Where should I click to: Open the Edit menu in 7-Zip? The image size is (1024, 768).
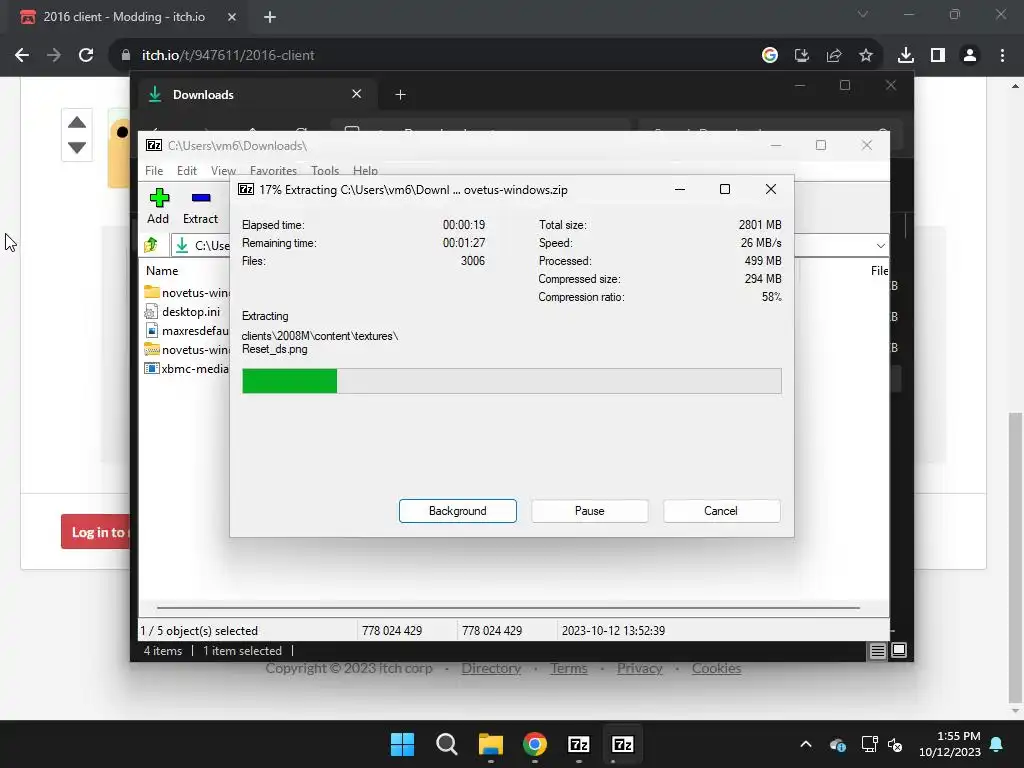(x=187, y=170)
